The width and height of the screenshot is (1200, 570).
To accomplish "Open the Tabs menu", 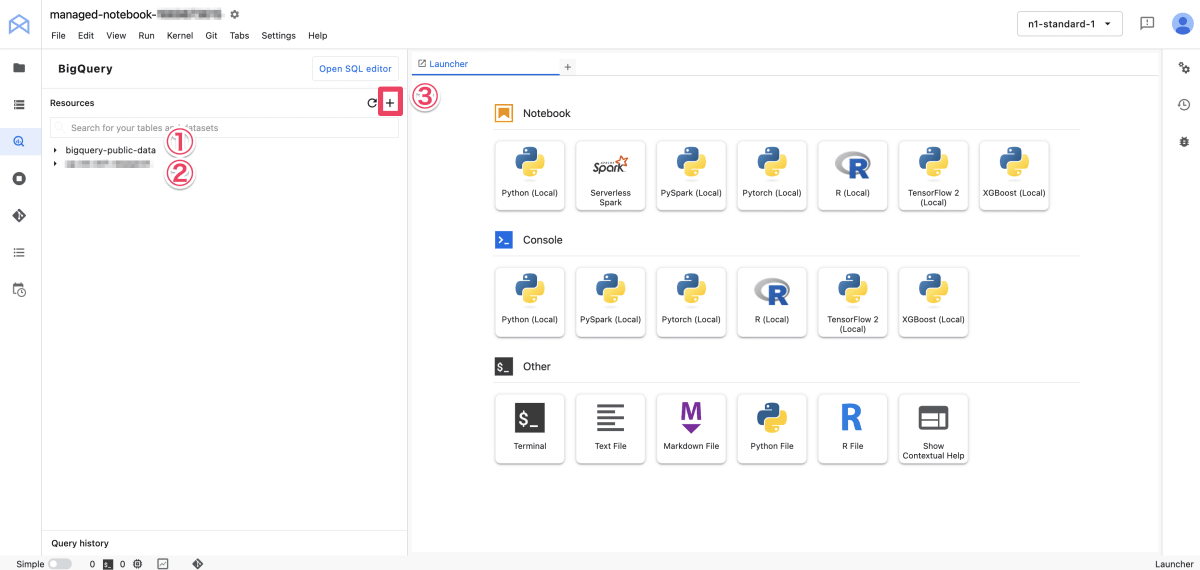I will (239, 35).
